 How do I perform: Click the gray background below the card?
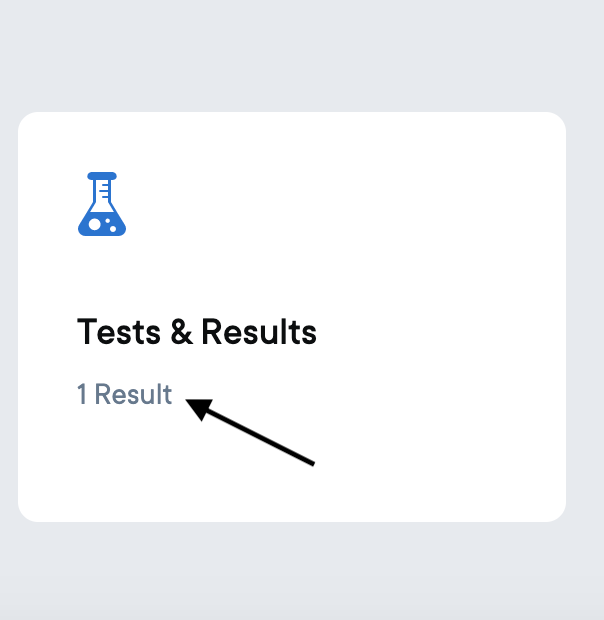pyautogui.click(x=302, y=571)
